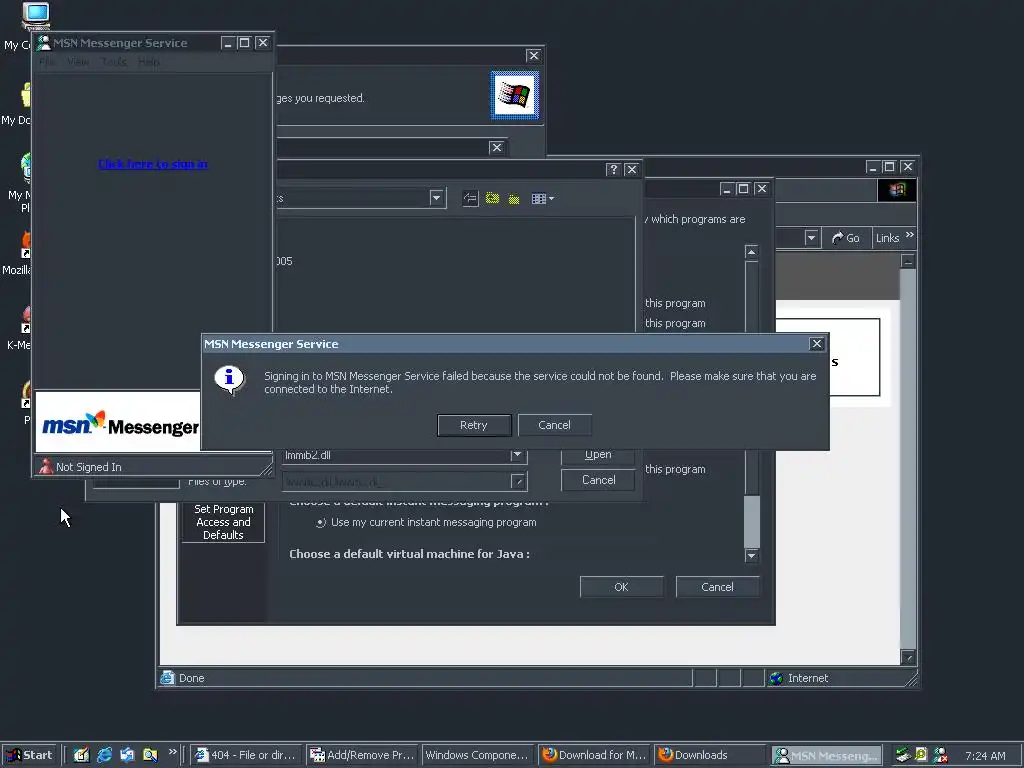Launch Outlook Express envelope quick launch icon
1024x768 pixels.
(x=127, y=755)
